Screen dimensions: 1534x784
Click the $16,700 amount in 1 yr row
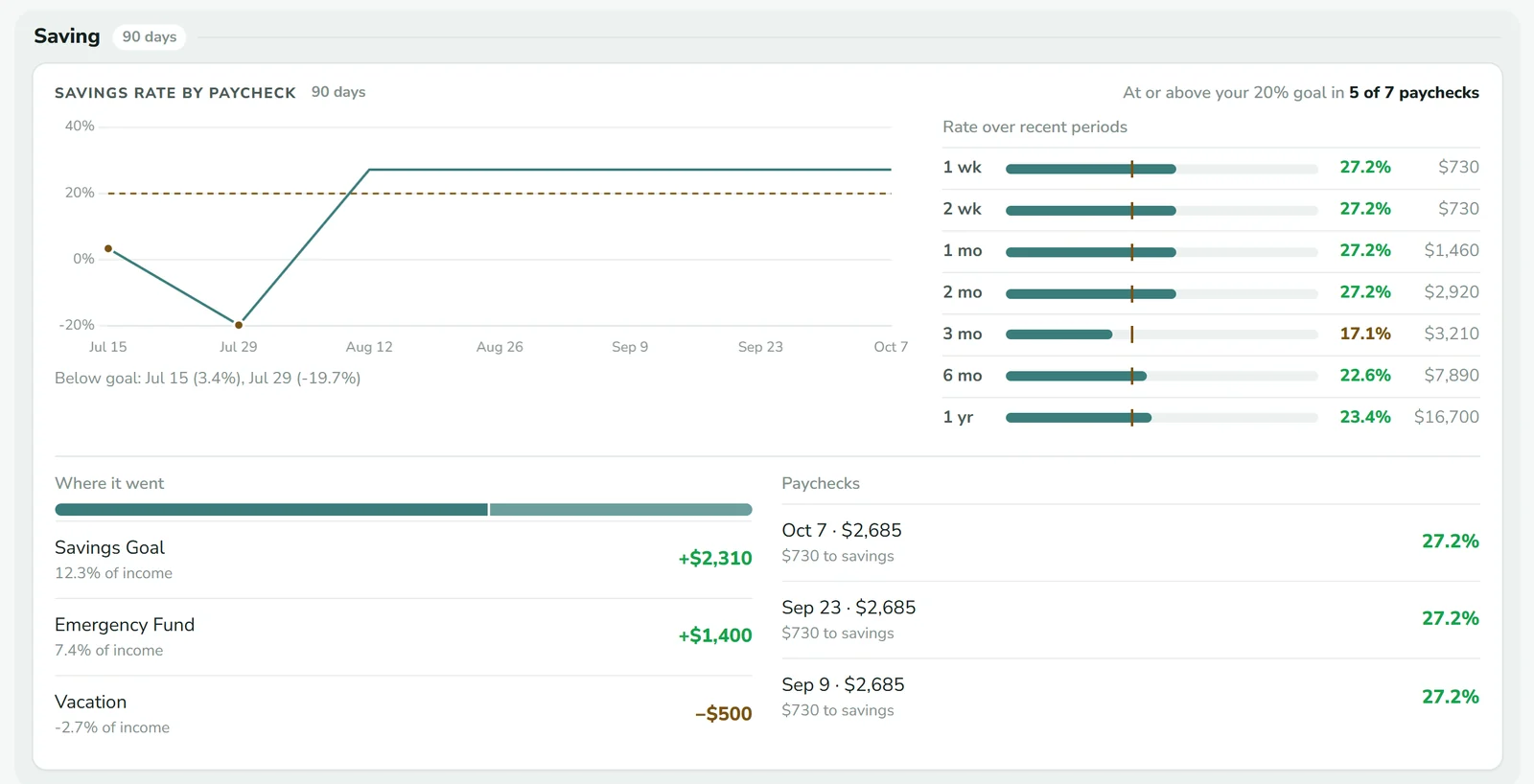point(1447,417)
